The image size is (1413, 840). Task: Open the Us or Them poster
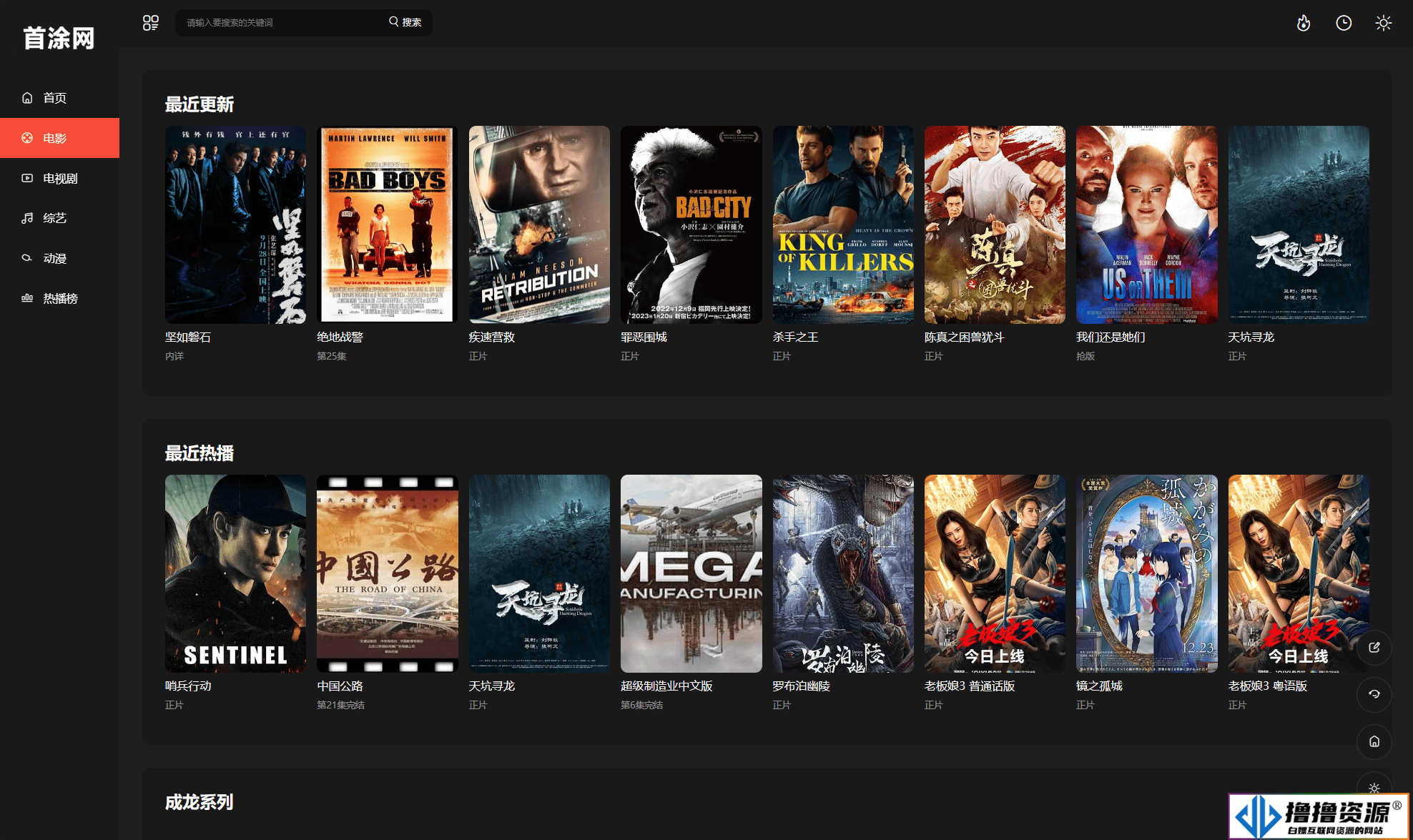pyautogui.click(x=1147, y=225)
